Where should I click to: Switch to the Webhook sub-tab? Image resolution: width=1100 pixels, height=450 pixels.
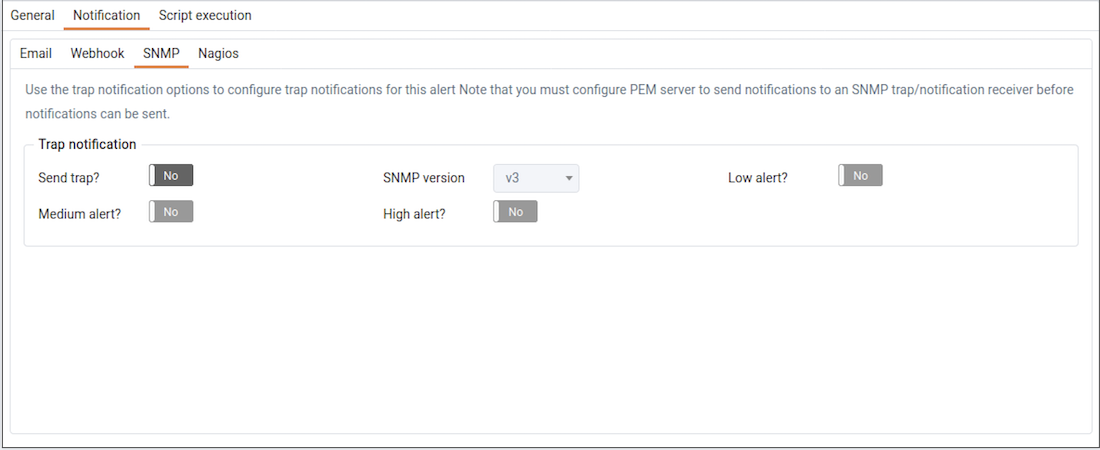(x=98, y=53)
